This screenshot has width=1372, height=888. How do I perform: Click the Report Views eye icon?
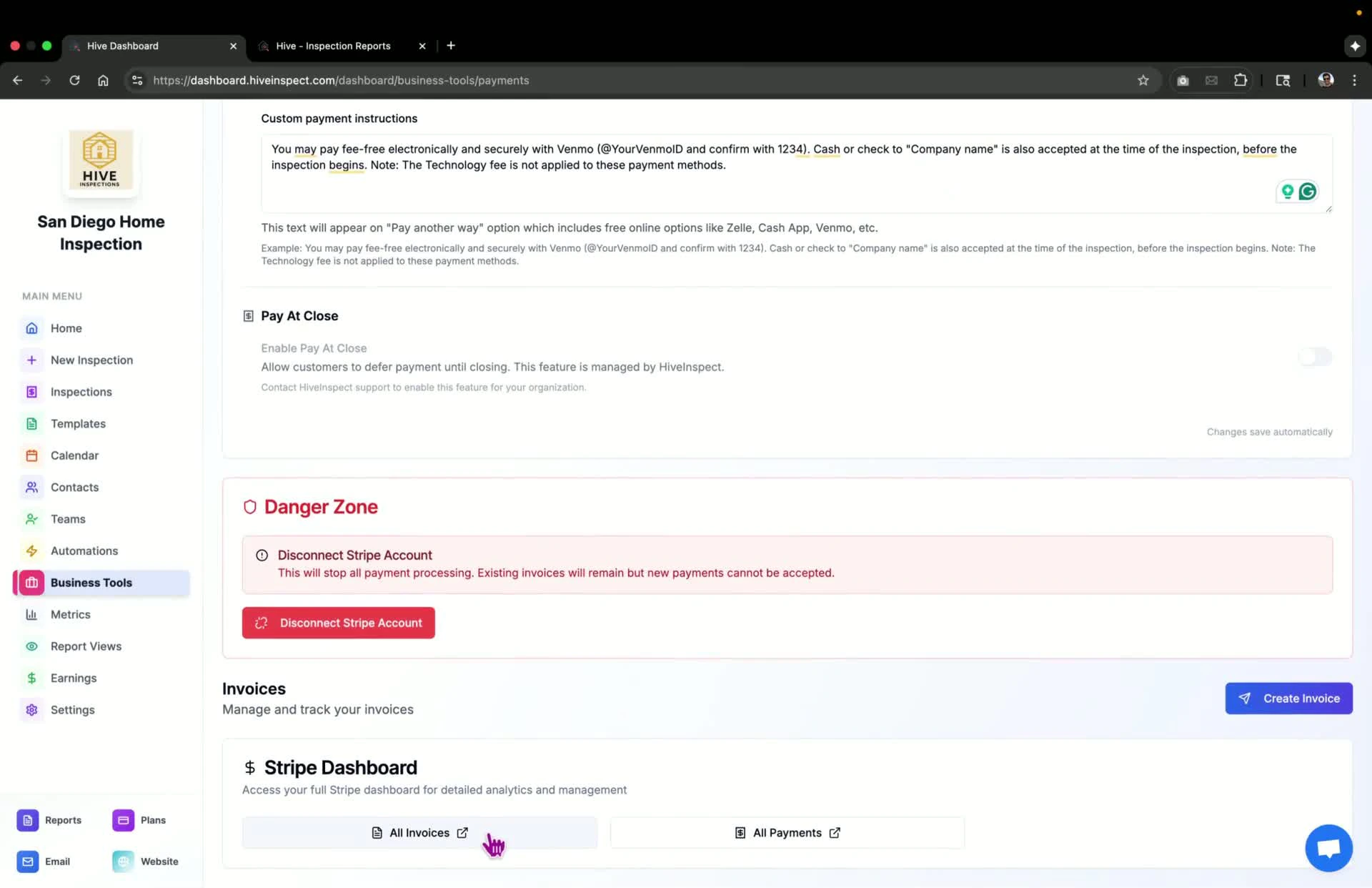(31, 646)
